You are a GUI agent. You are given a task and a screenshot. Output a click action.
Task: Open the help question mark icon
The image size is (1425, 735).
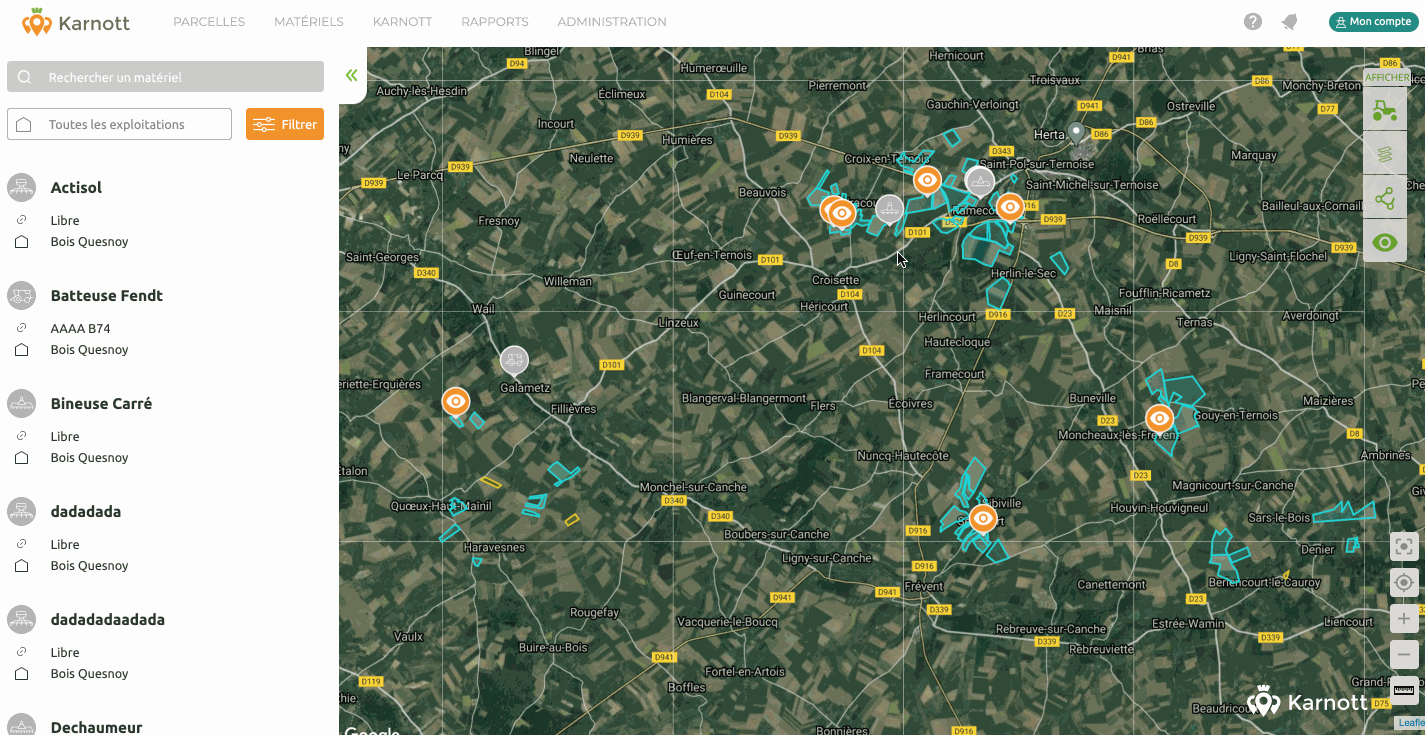coord(1253,22)
